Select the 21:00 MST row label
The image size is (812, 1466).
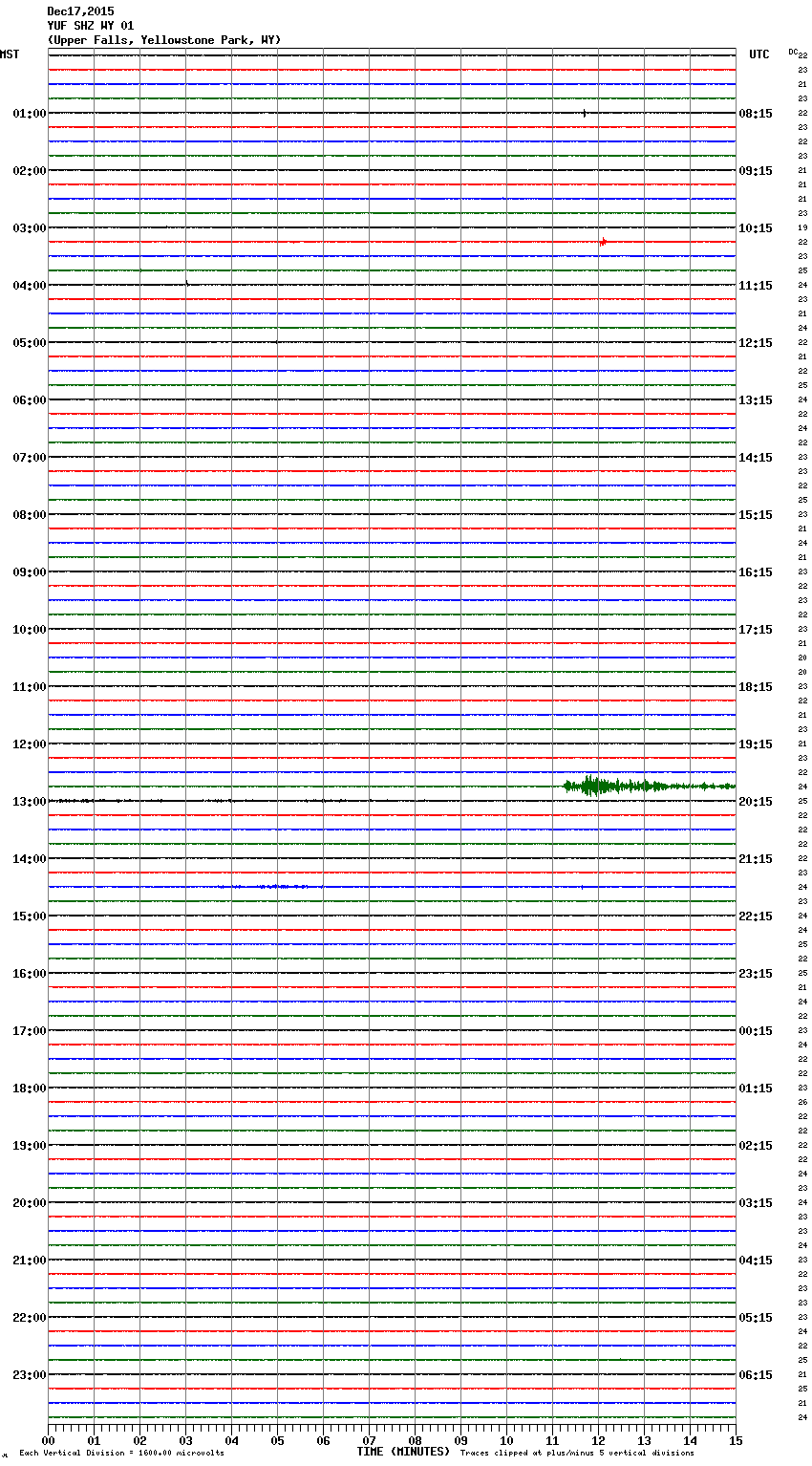click(29, 1261)
